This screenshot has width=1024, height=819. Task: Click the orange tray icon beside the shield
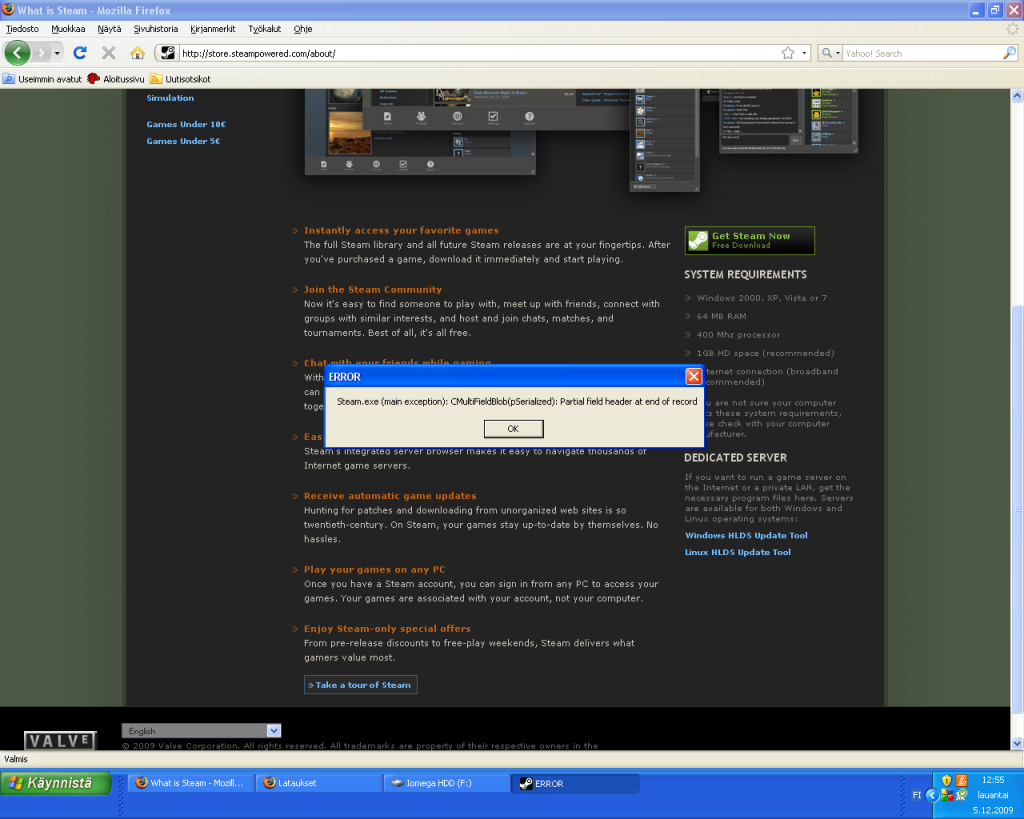tap(961, 780)
